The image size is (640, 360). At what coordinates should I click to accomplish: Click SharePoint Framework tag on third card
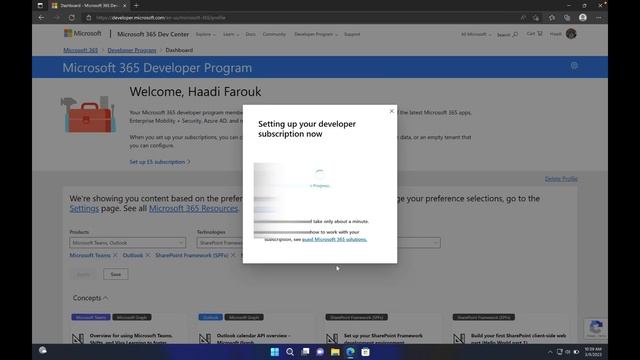click(356, 317)
